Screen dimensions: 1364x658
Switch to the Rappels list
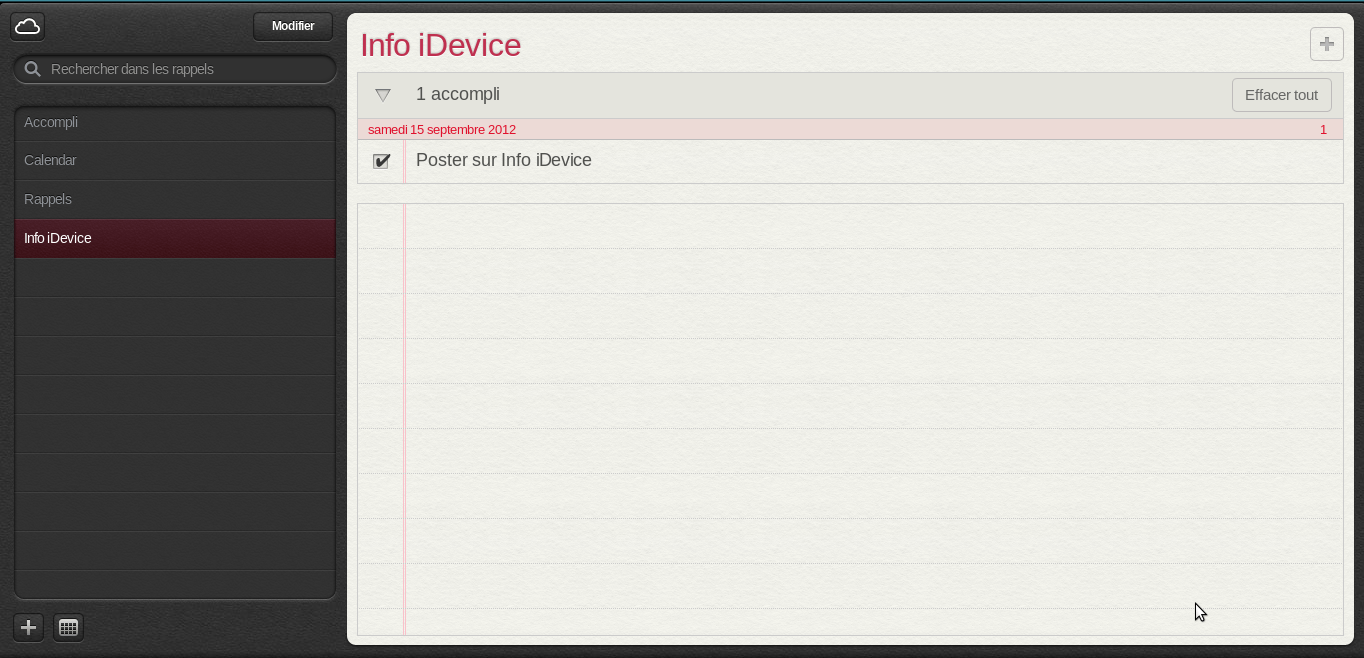point(175,199)
